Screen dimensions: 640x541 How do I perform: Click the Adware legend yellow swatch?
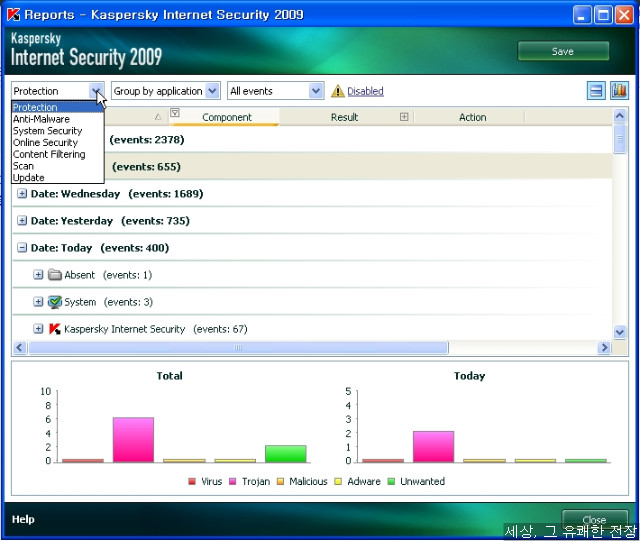tap(338, 481)
